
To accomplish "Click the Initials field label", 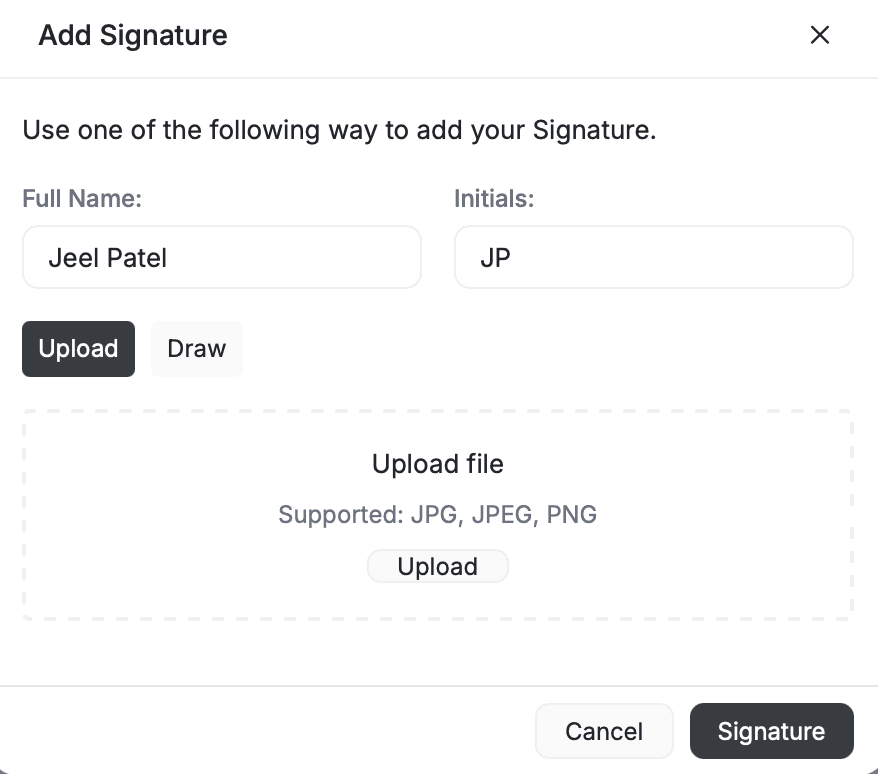I will pyautogui.click(x=493, y=198).
